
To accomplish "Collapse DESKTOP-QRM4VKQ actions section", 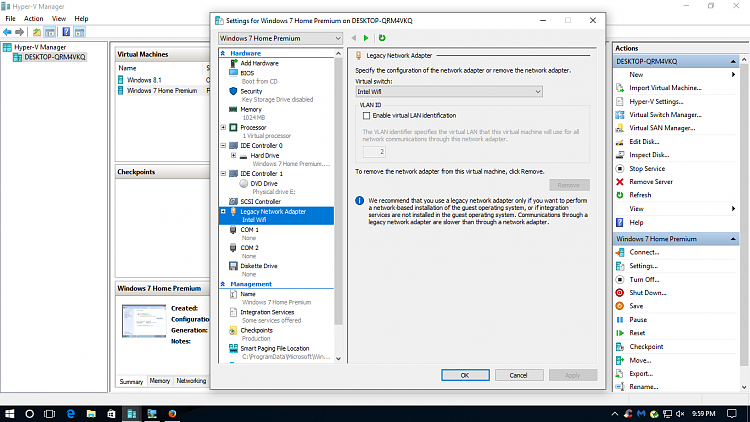I will [x=733, y=61].
